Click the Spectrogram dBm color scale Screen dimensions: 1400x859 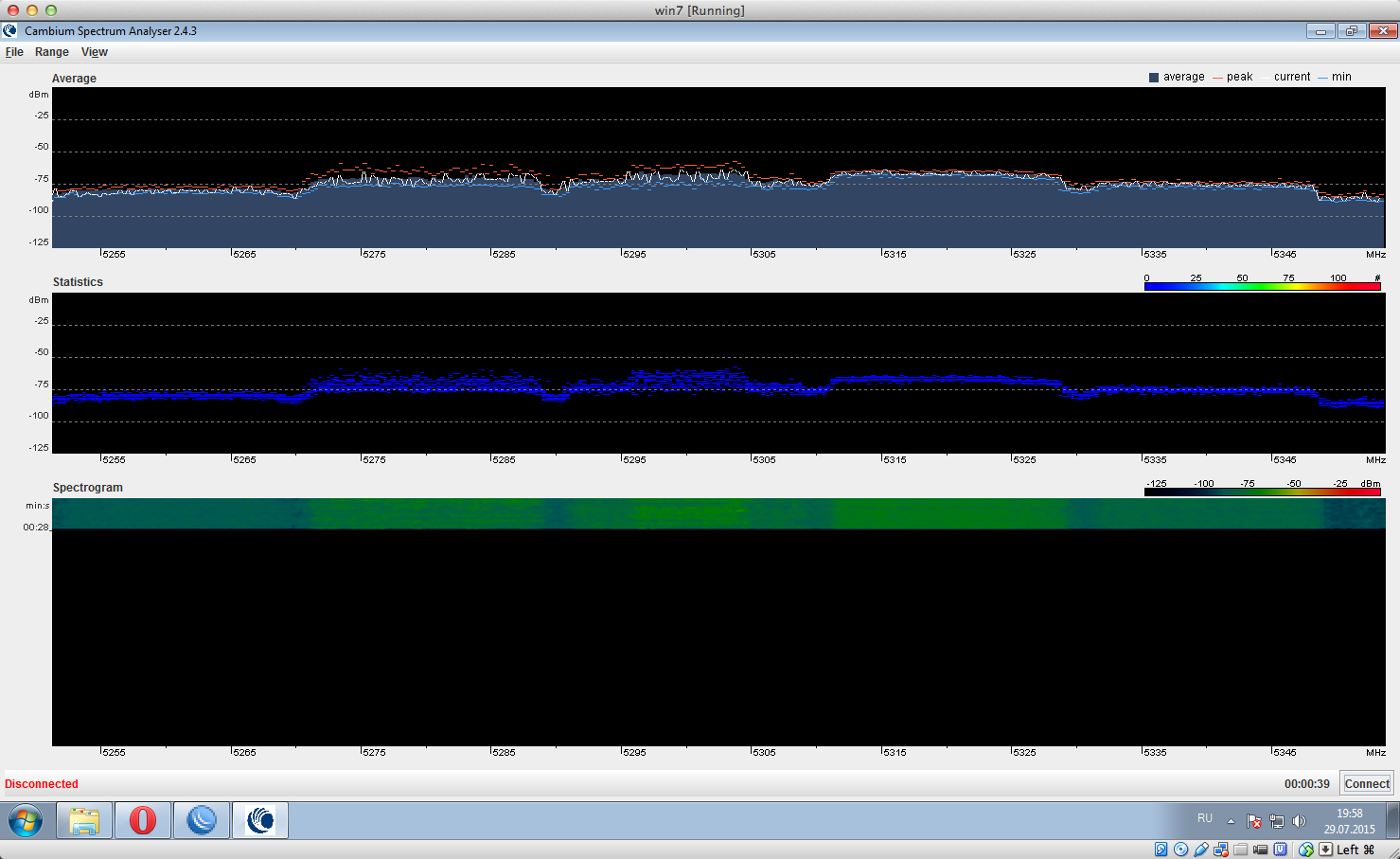(1262, 492)
